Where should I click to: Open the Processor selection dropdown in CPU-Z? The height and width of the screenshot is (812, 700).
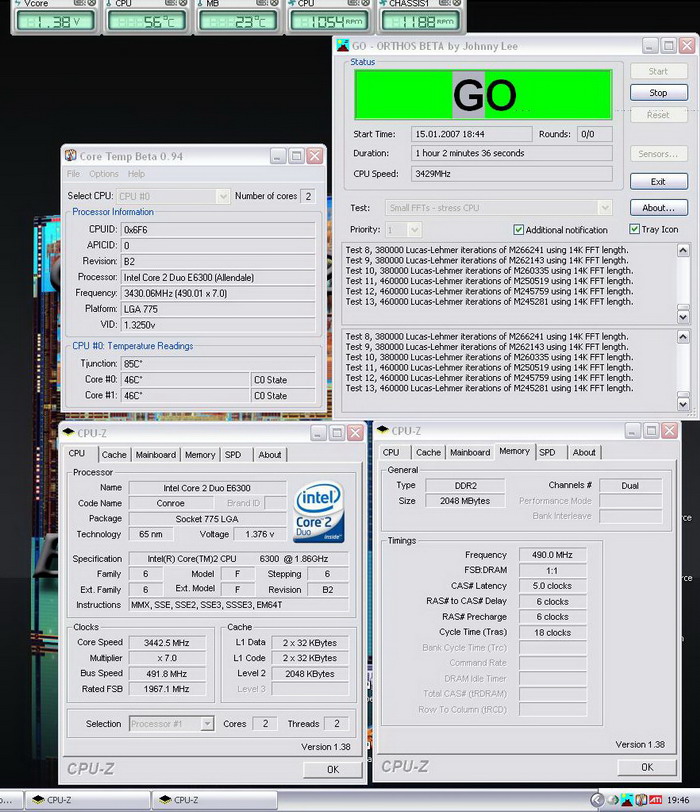click(x=207, y=723)
